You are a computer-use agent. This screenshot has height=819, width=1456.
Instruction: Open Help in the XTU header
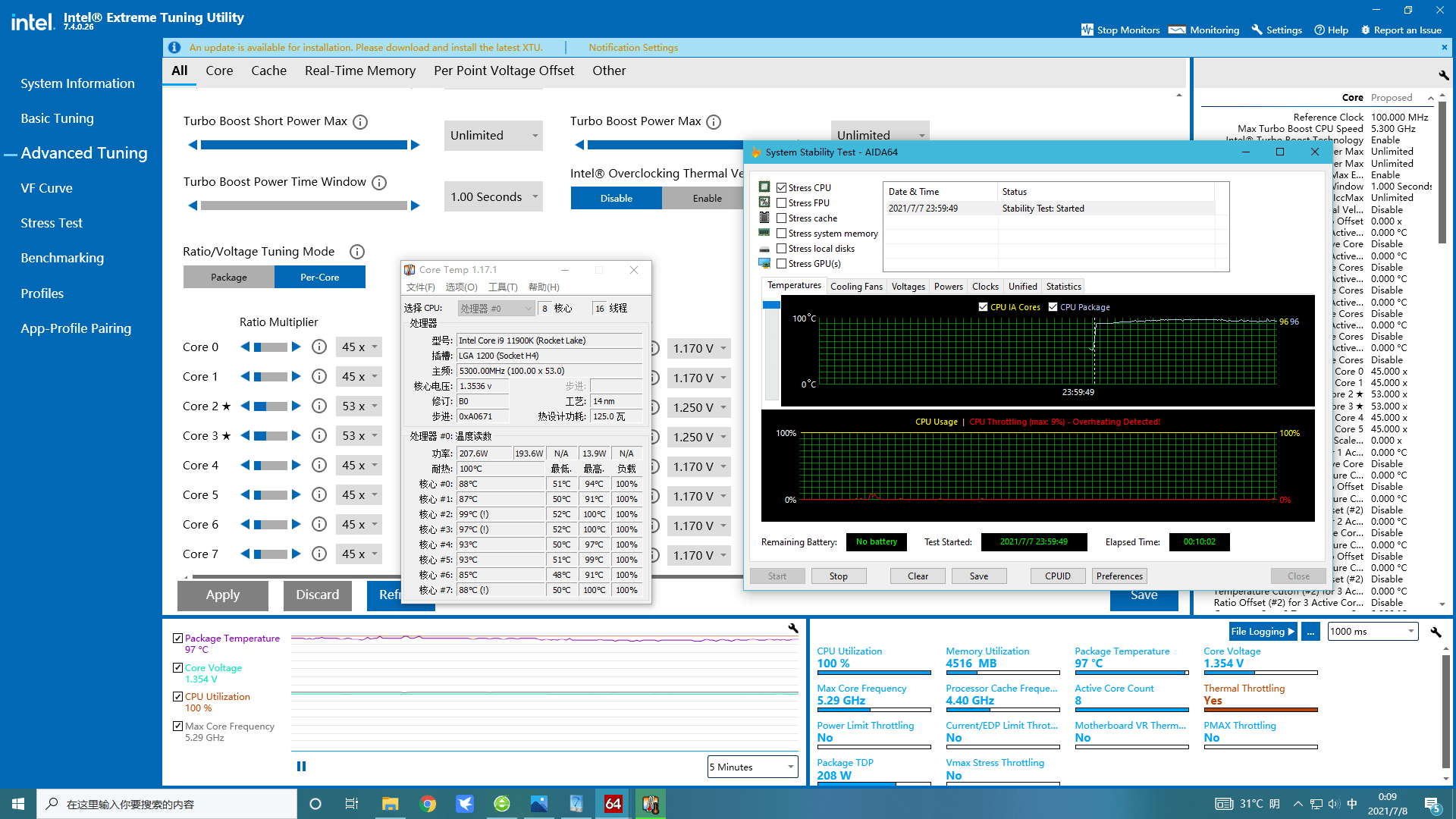(x=1331, y=30)
